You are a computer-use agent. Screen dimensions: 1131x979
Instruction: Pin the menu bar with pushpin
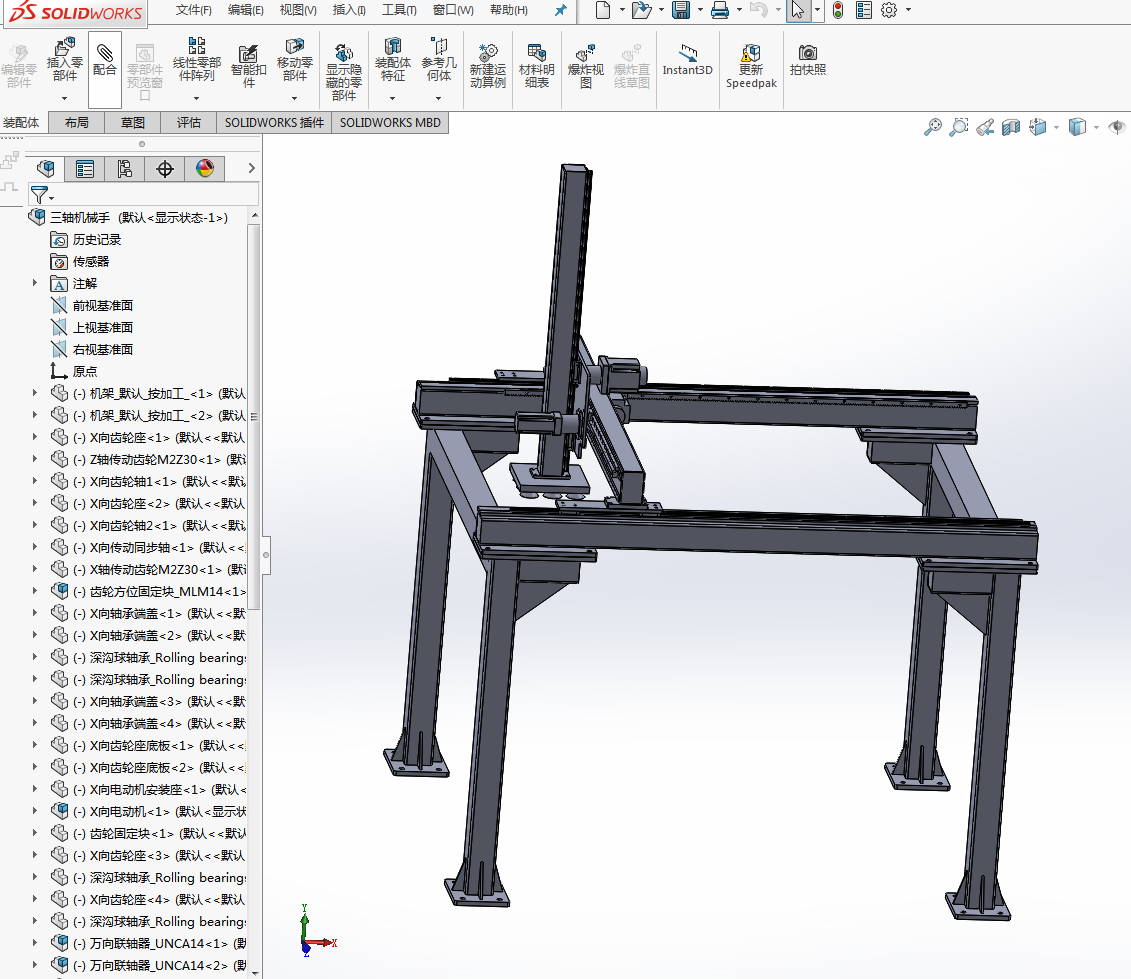560,10
